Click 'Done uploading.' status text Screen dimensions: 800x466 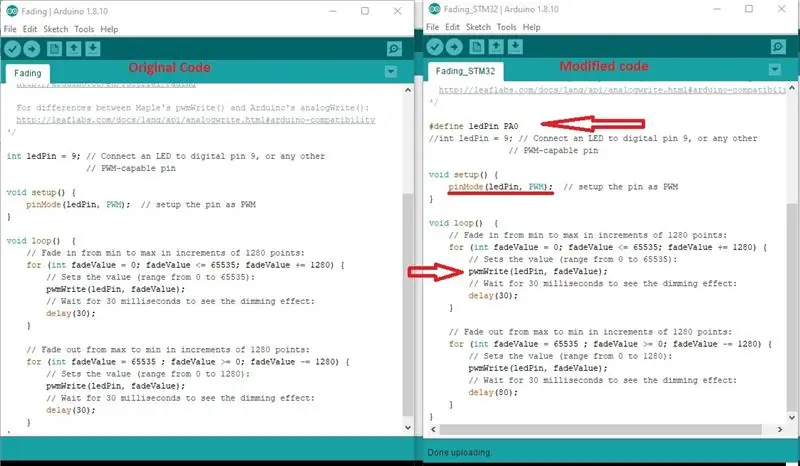click(x=459, y=452)
